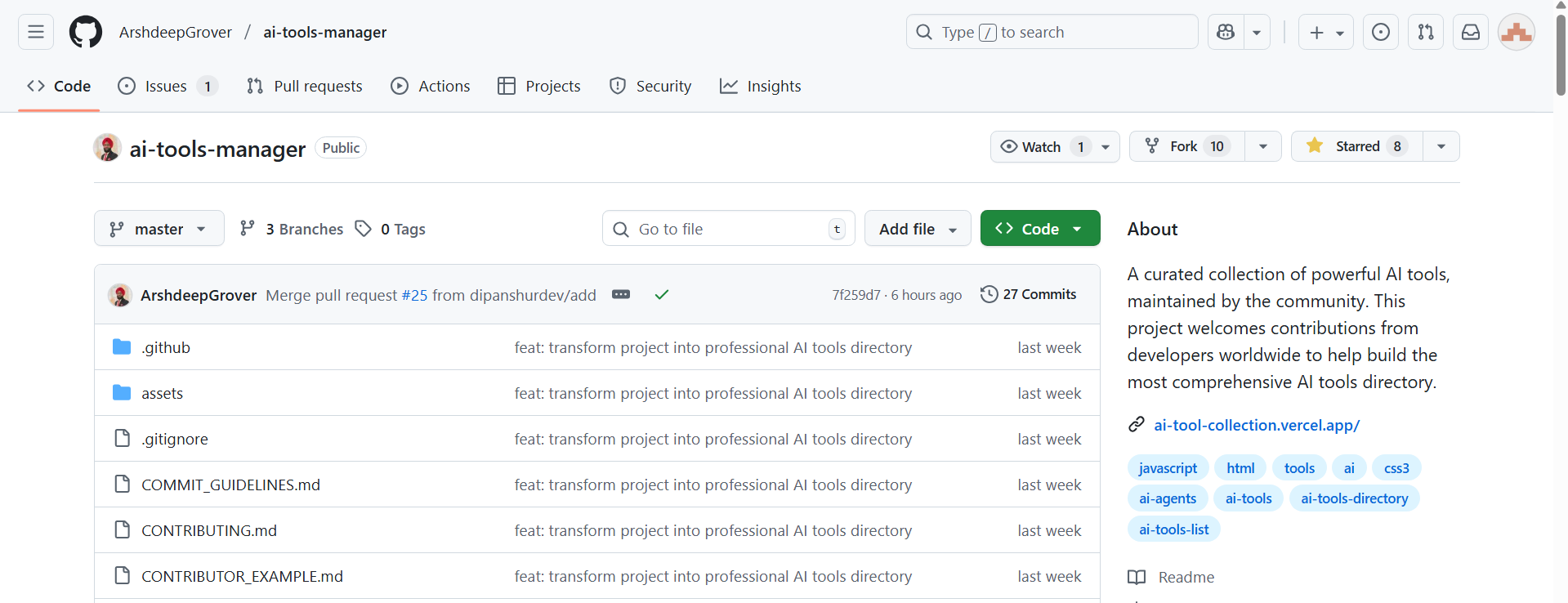
Task: Open the create new plus menu
Action: coord(1326,32)
